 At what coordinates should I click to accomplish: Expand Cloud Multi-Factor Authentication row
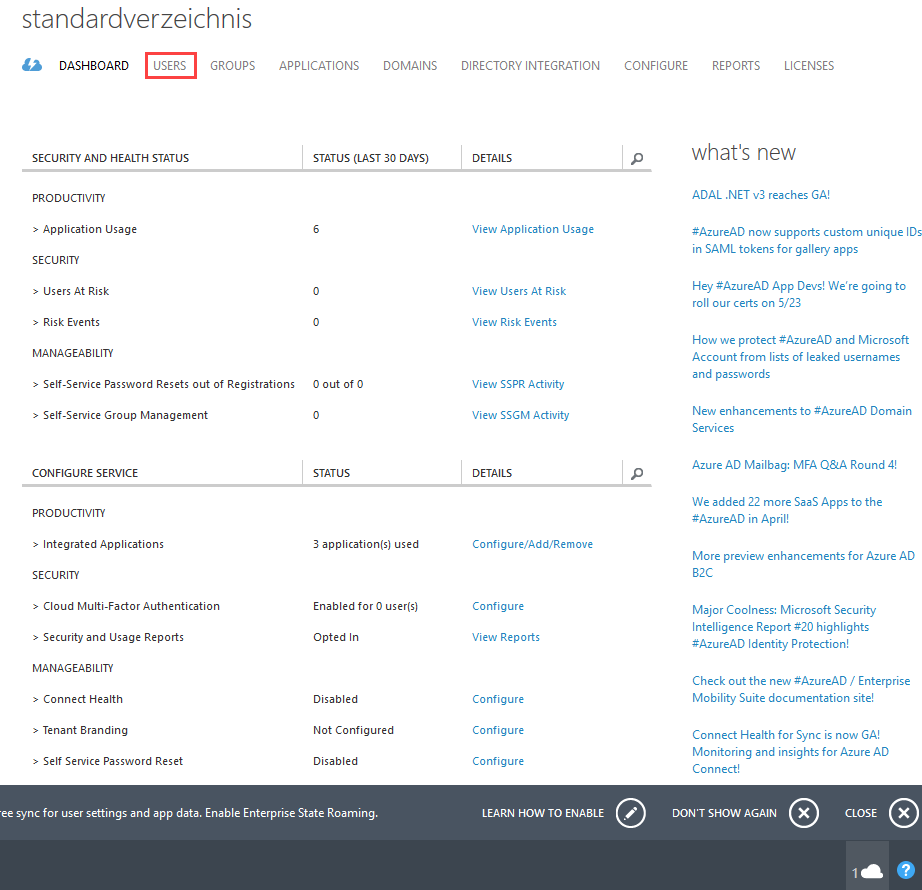[36, 607]
